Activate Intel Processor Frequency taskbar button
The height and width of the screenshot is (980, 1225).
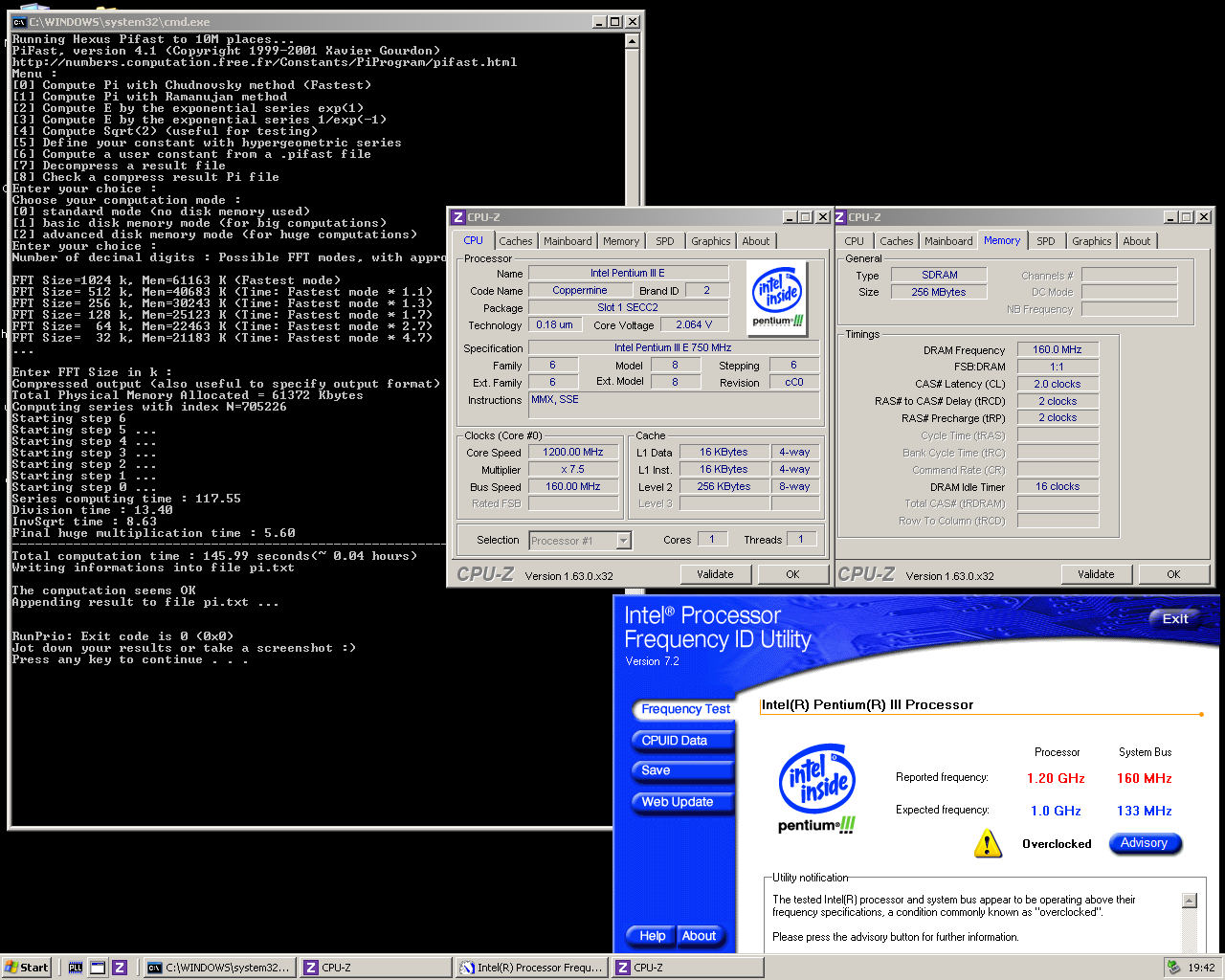point(531,968)
